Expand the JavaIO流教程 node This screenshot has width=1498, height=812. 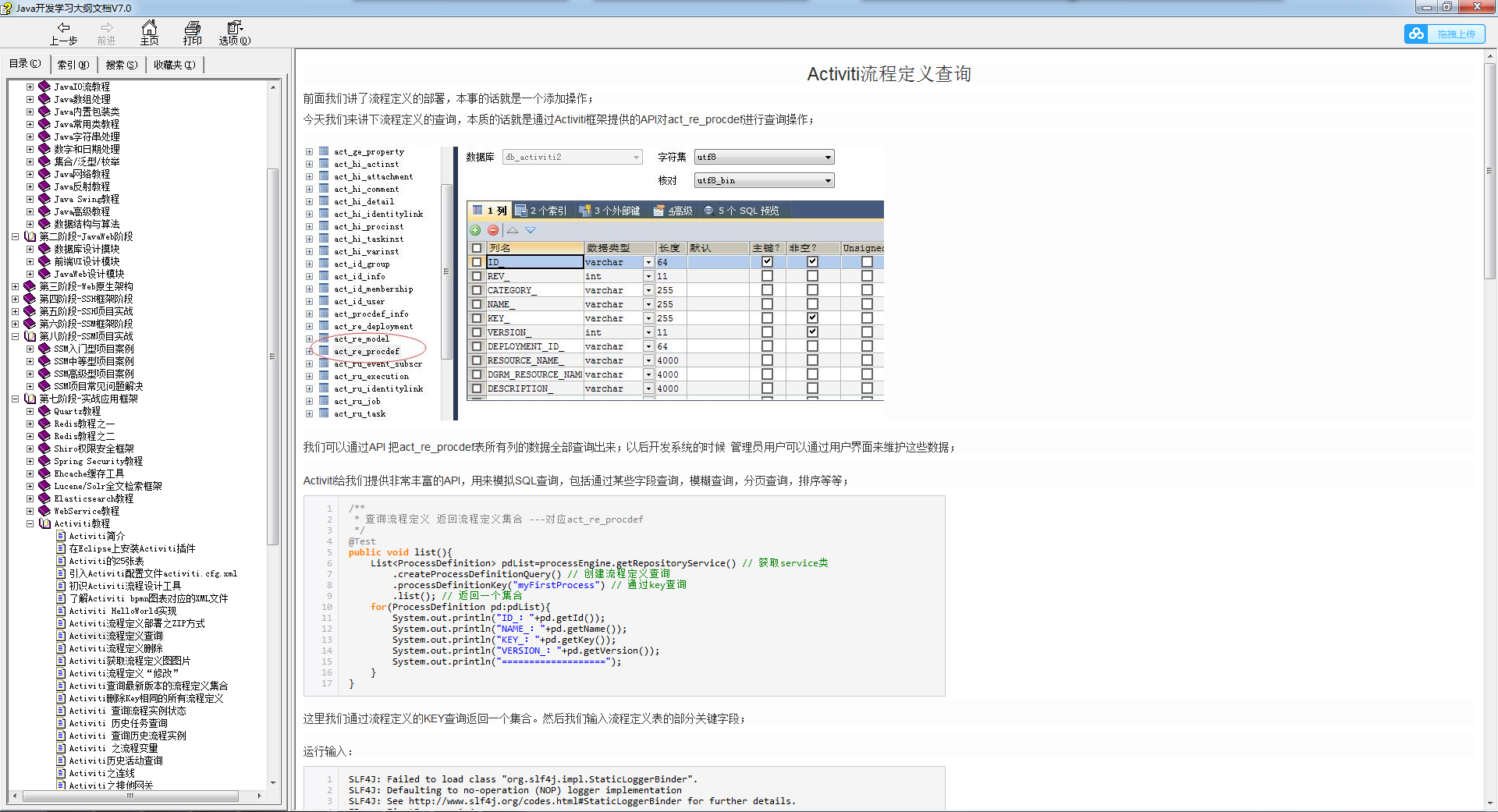30,87
